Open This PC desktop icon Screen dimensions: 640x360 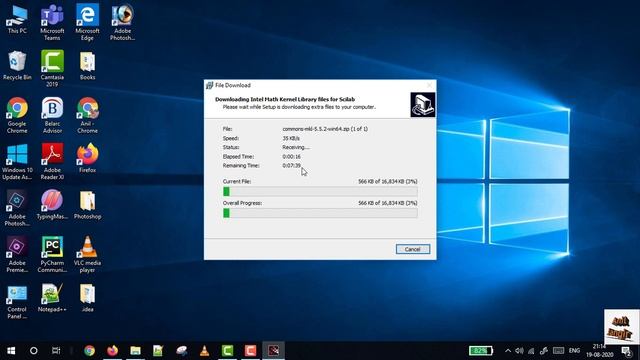(17, 19)
